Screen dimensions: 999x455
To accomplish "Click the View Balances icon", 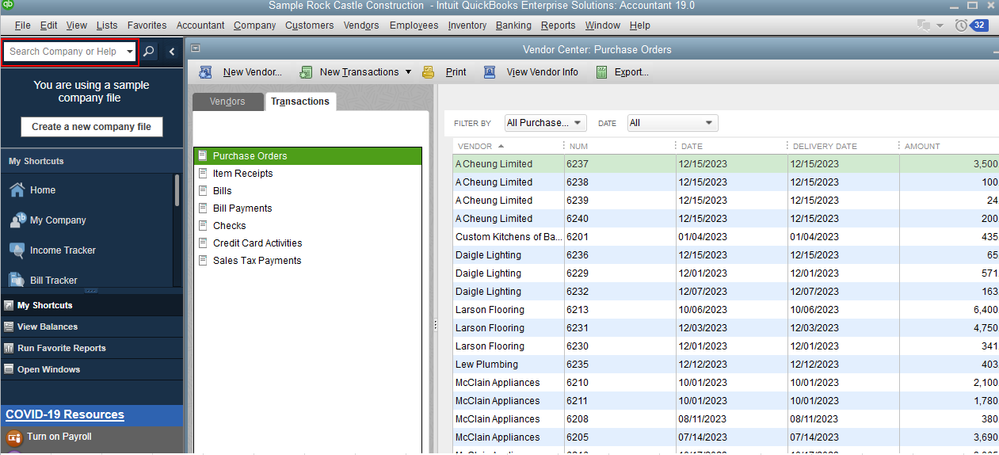I will coord(9,327).
